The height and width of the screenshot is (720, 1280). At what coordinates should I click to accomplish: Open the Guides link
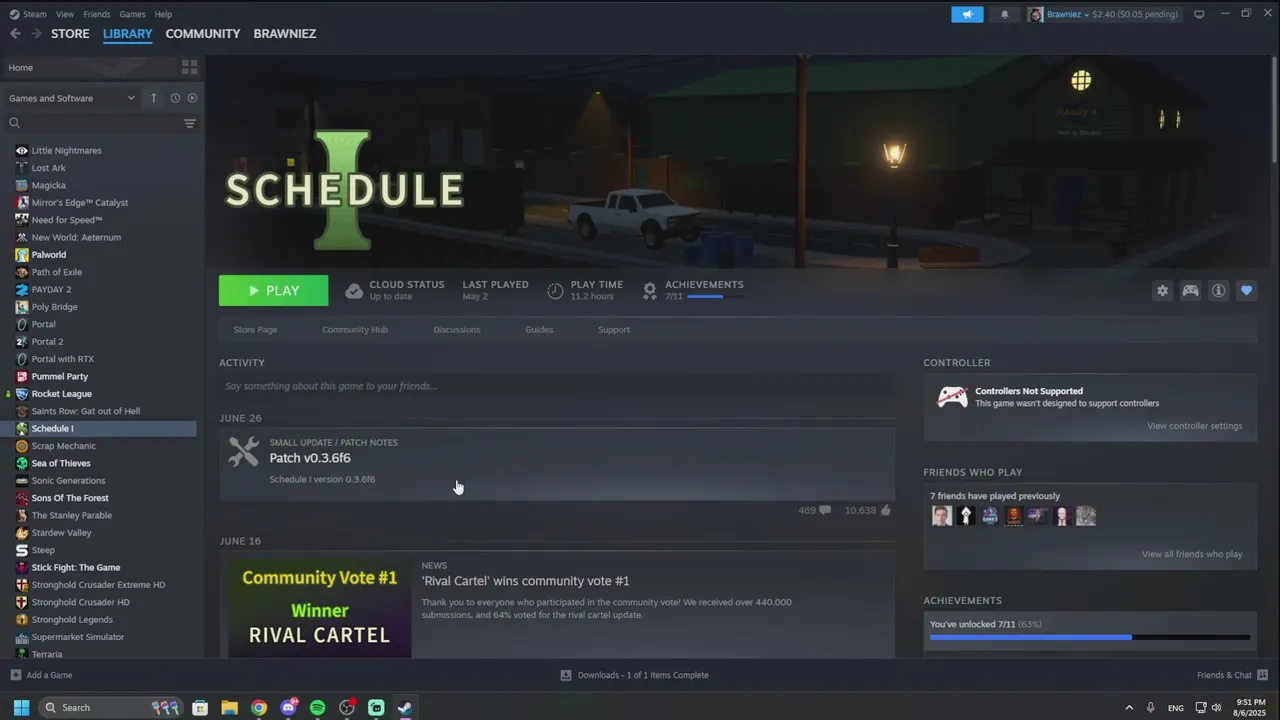point(539,329)
